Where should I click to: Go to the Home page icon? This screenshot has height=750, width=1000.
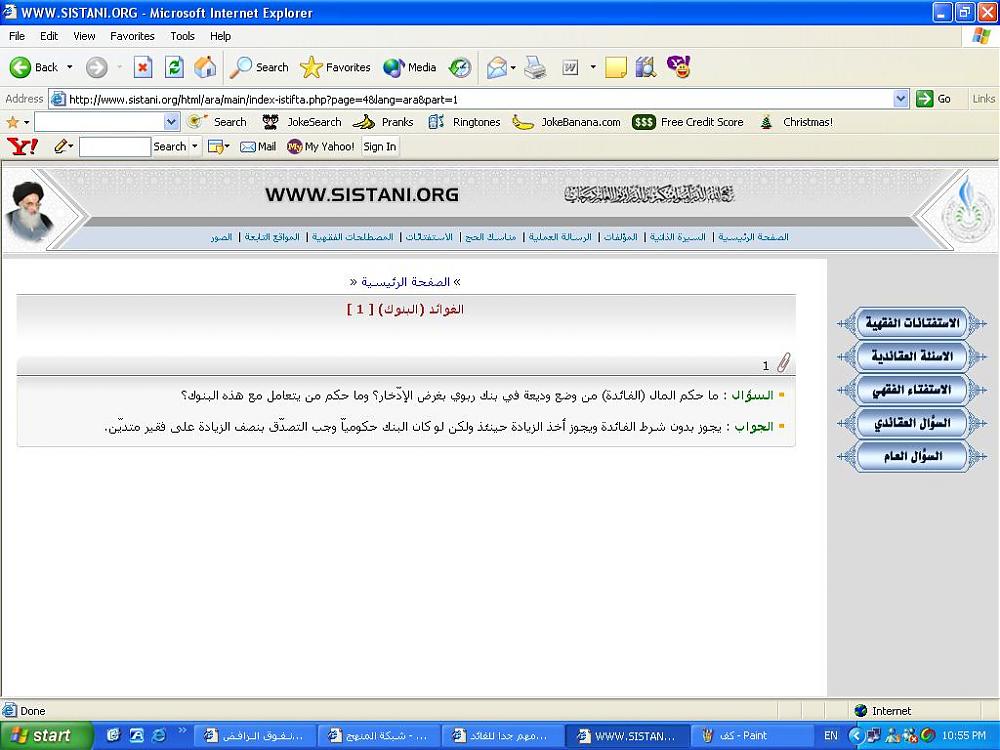205,67
